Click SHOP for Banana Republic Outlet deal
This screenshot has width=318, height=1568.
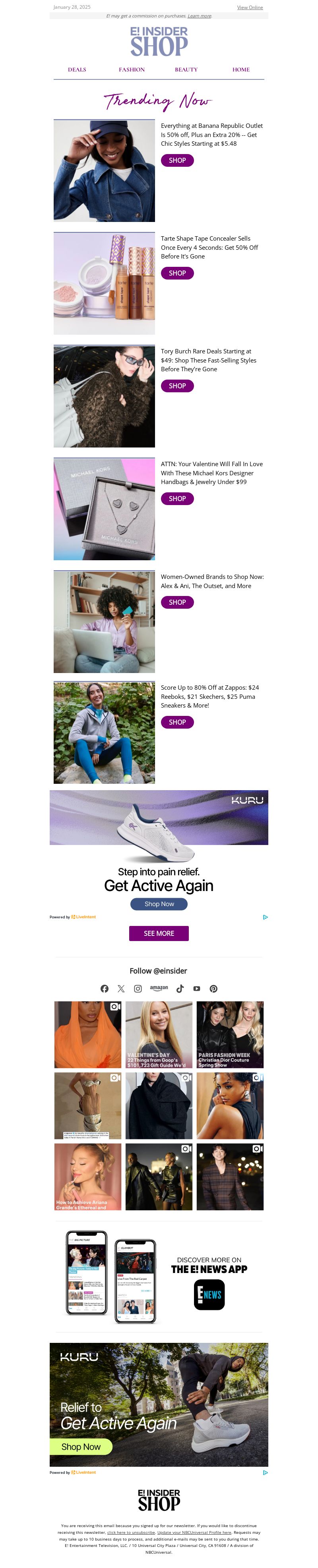coord(177,160)
